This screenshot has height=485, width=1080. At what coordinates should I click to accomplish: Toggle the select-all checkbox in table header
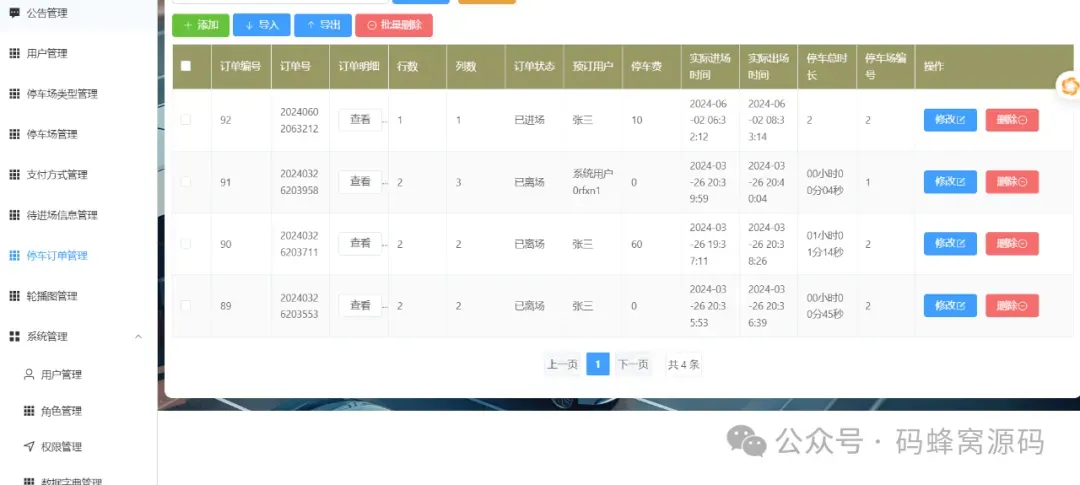tap(185, 66)
